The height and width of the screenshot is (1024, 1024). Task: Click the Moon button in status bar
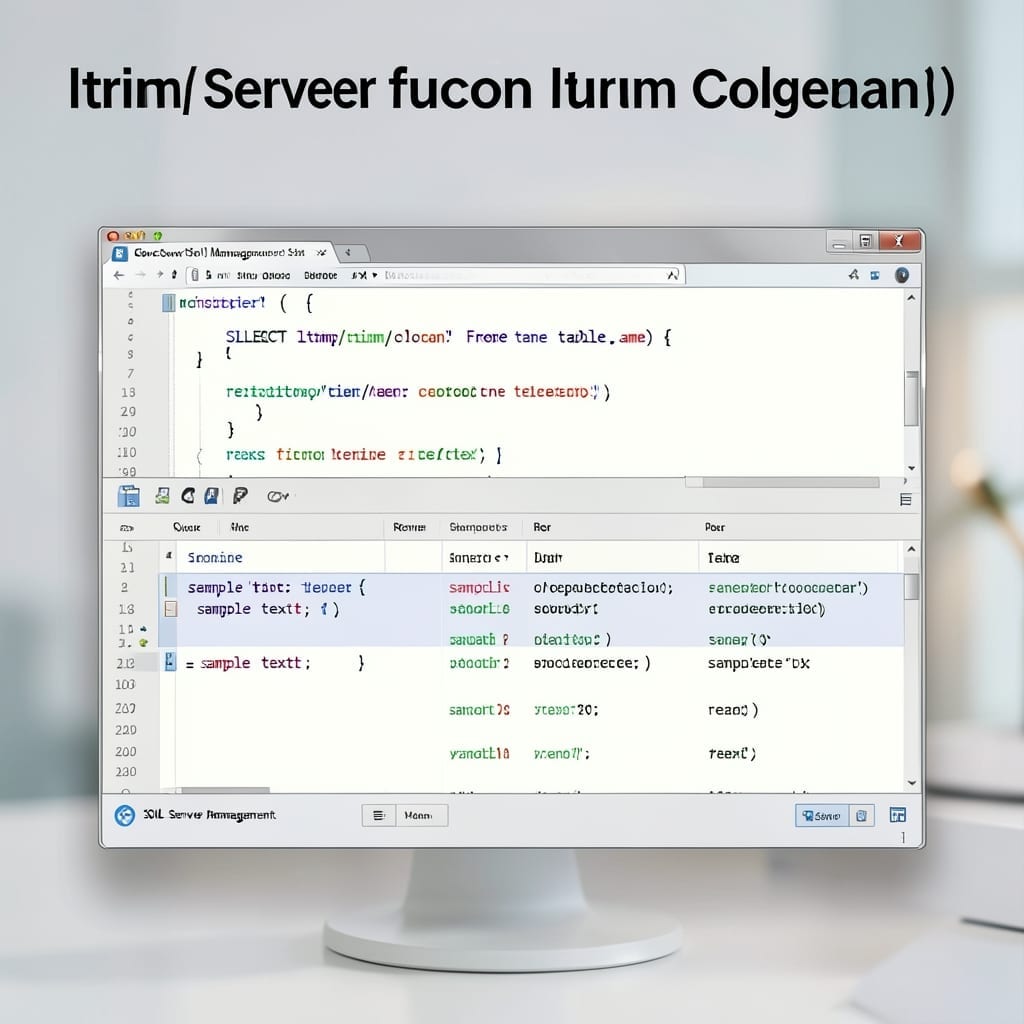click(422, 815)
